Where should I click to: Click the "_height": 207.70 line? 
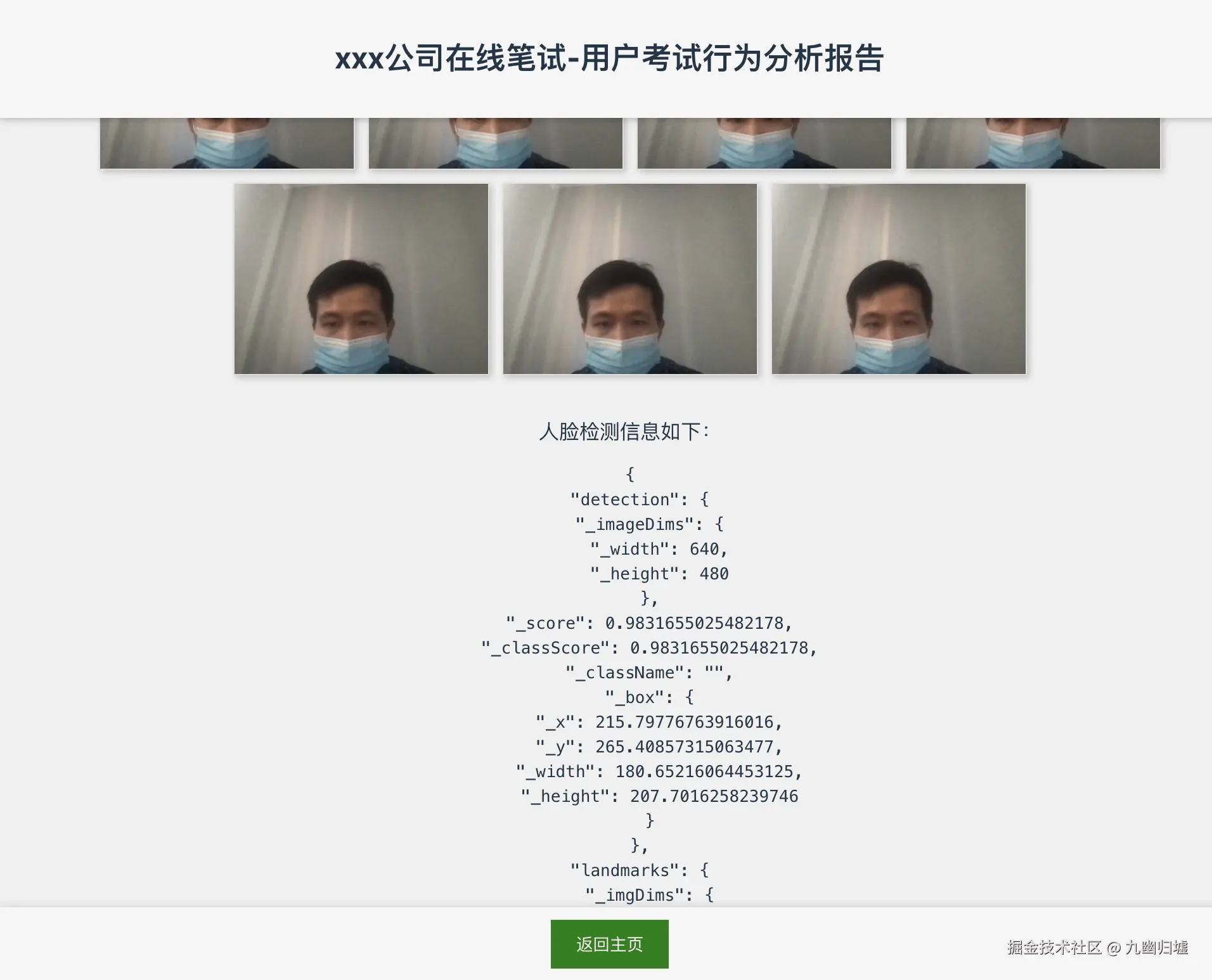click(659, 796)
